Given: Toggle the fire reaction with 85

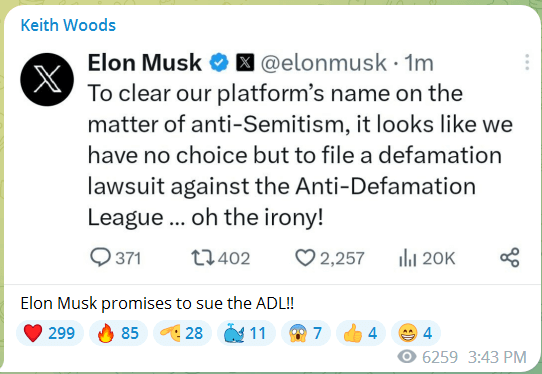Looking at the screenshot, I should tap(118, 333).
